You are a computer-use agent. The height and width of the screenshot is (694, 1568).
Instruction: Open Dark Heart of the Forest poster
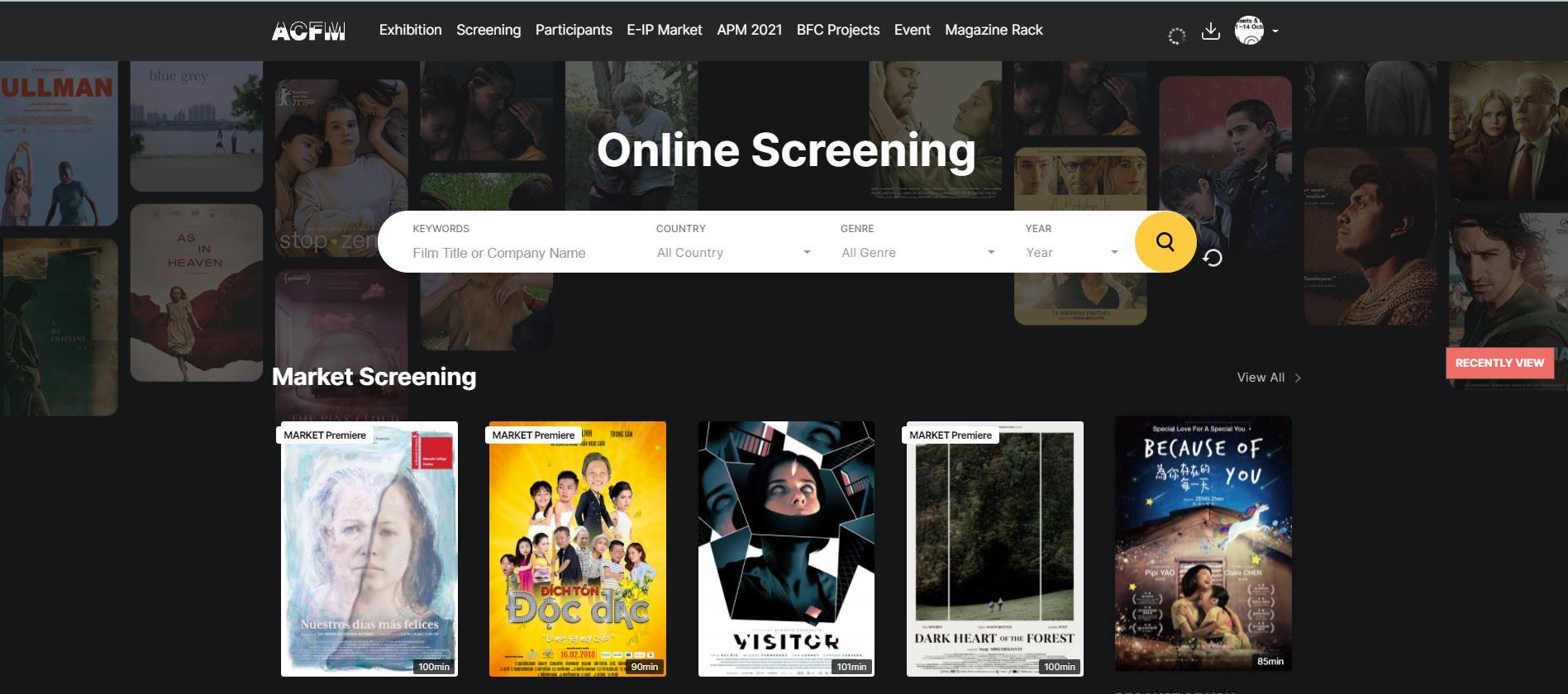tap(994, 549)
